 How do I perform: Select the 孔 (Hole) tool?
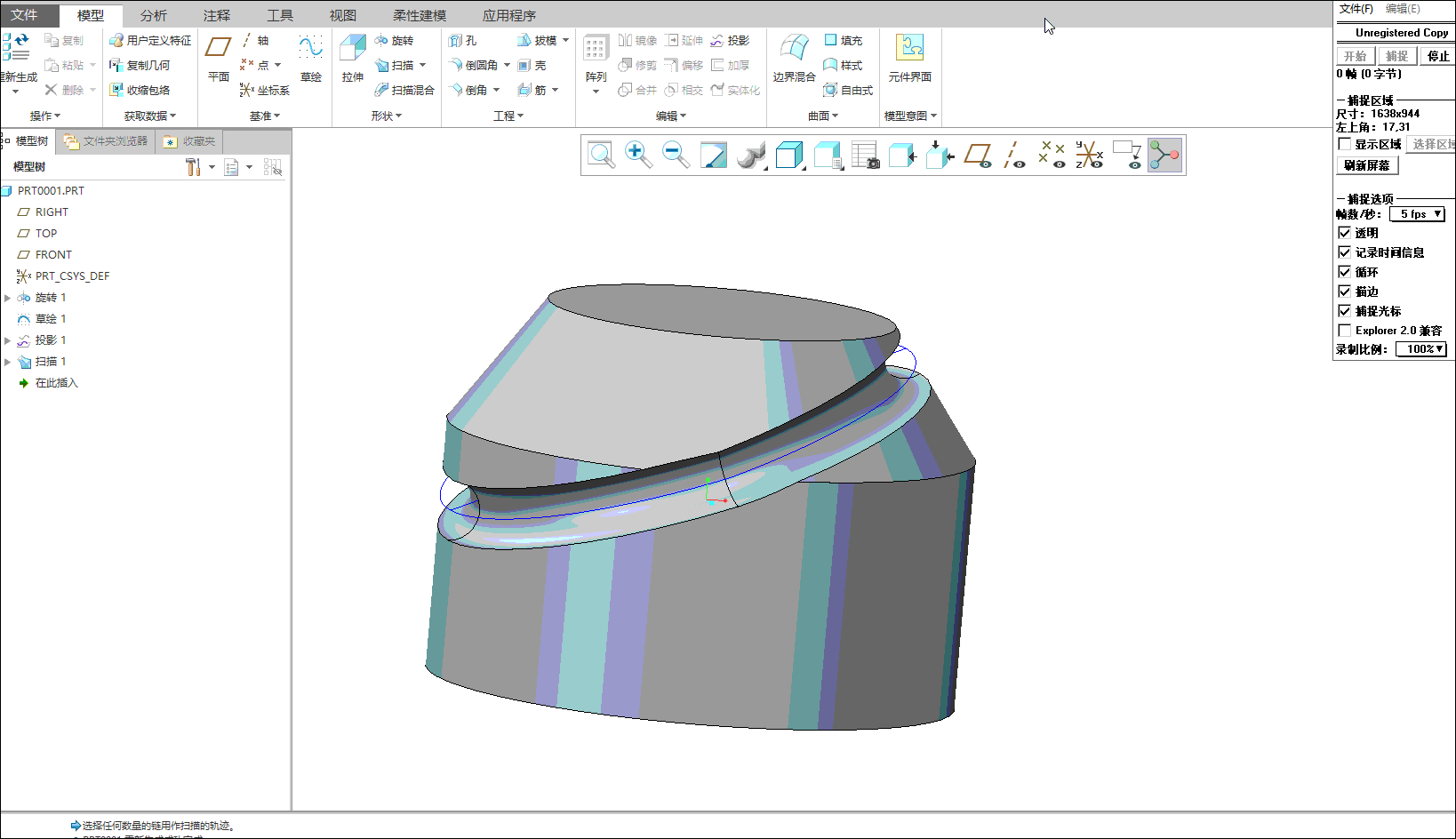pos(463,41)
